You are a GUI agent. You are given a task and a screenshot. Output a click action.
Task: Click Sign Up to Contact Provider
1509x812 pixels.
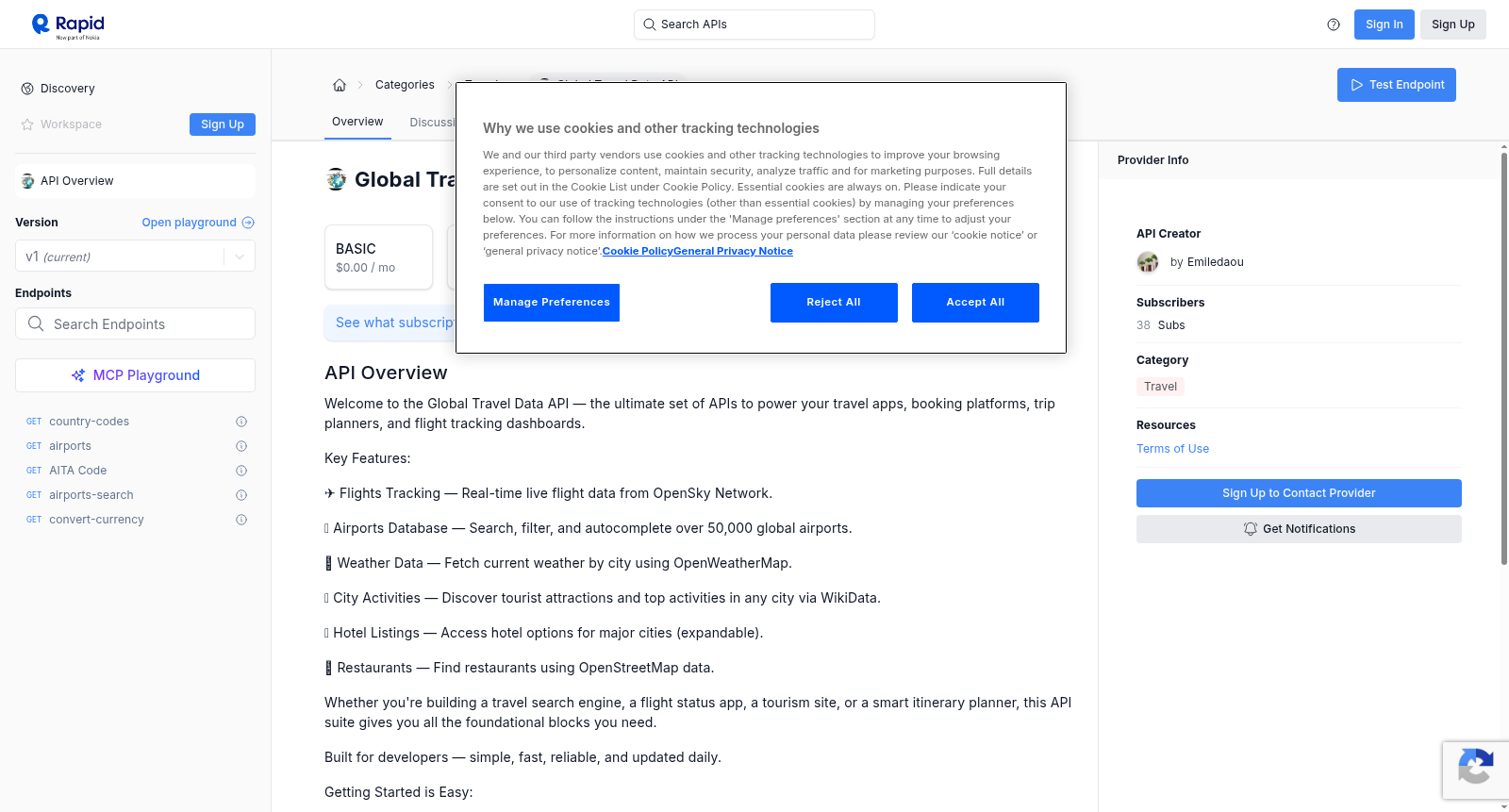click(x=1299, y=493)
